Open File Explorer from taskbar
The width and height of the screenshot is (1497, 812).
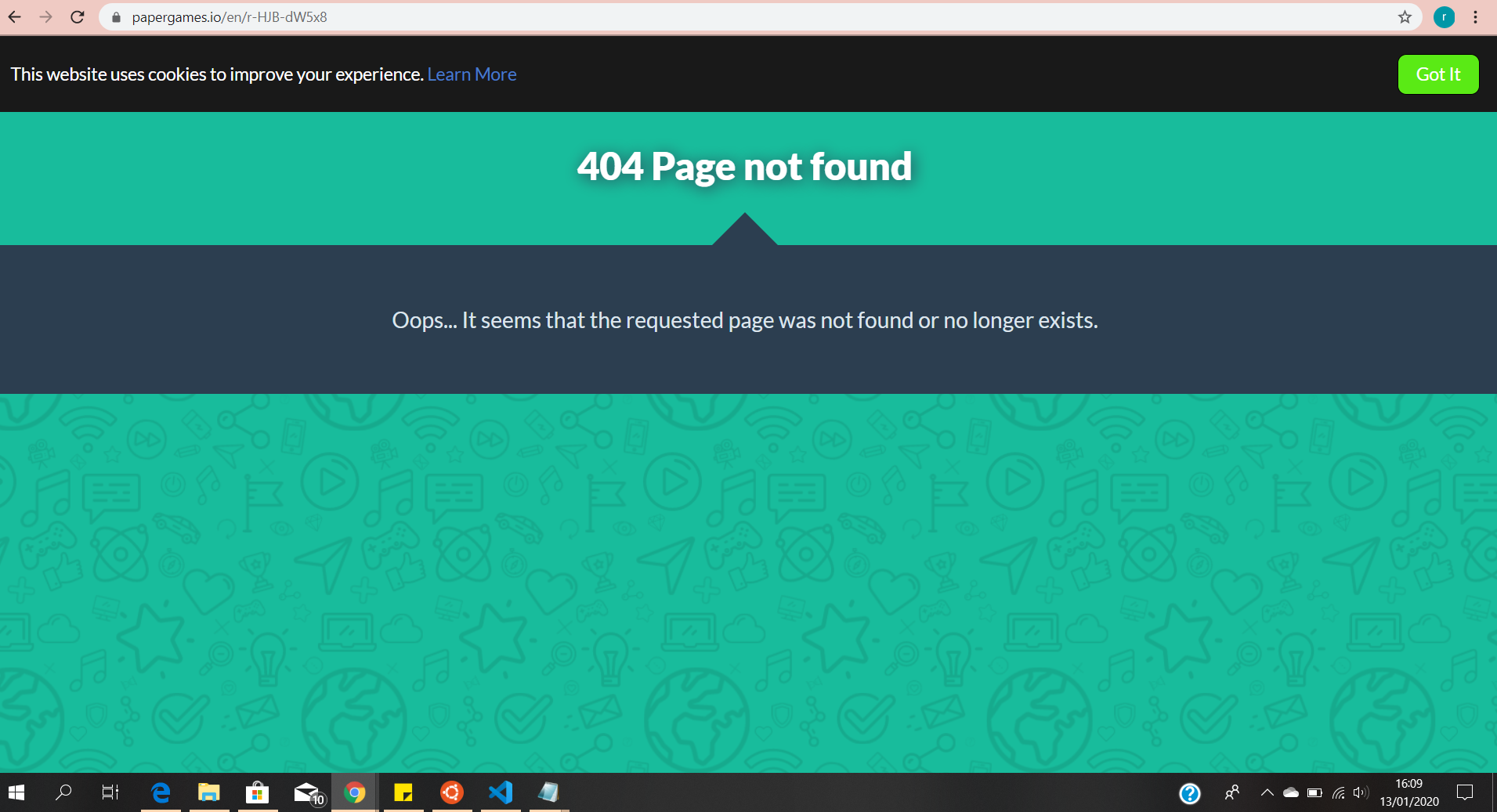coord(209,792)
